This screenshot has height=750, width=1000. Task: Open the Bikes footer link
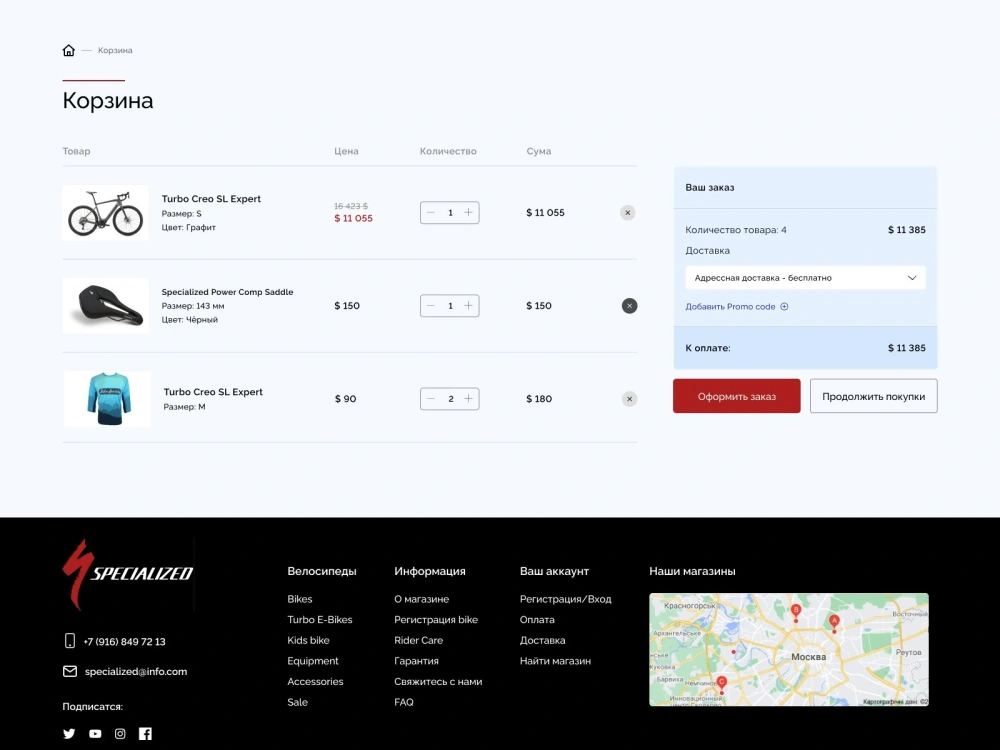point(300,599)
